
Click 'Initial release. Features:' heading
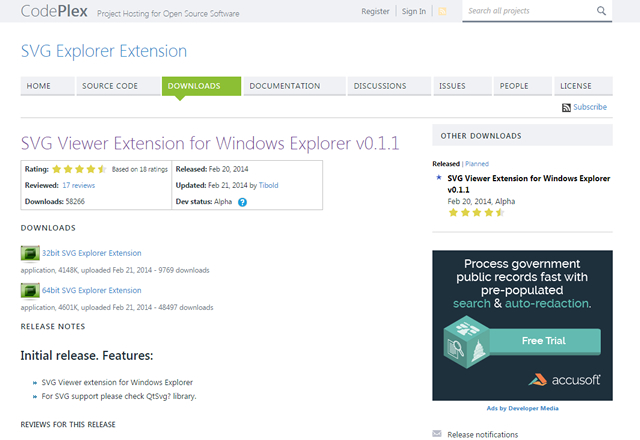(87, 356)
